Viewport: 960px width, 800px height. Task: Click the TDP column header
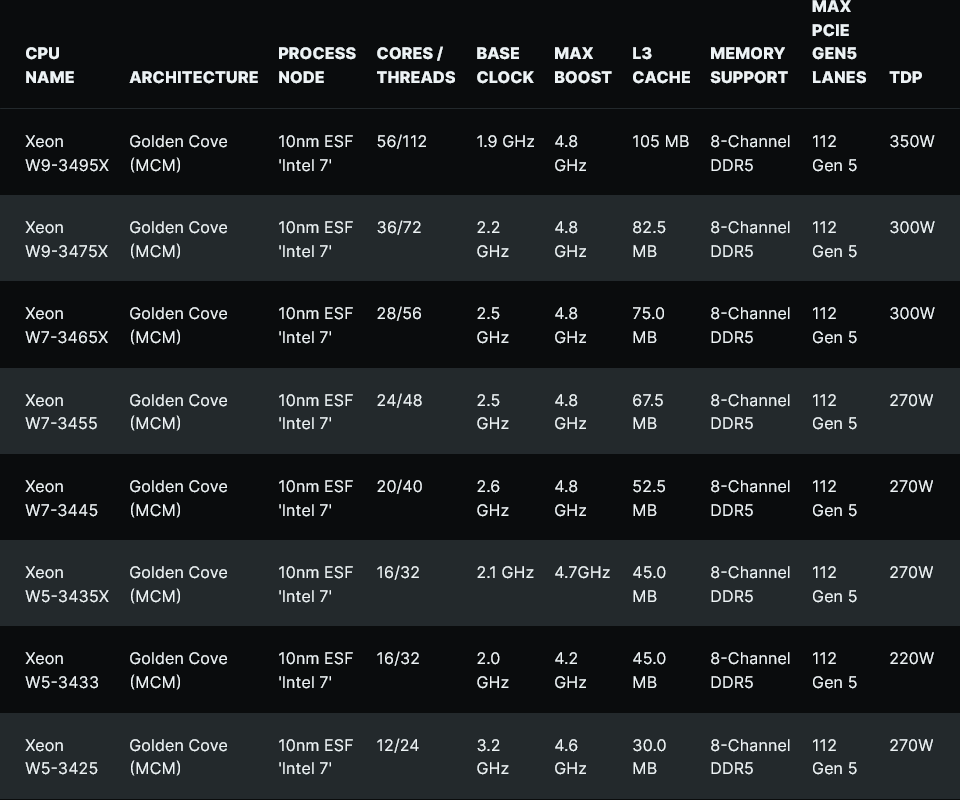point(905,77)
